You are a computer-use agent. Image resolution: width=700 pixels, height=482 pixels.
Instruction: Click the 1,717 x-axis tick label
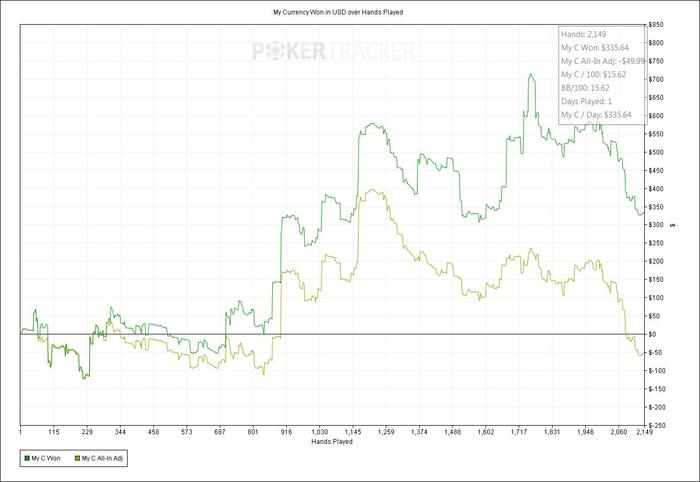(519, 432)
